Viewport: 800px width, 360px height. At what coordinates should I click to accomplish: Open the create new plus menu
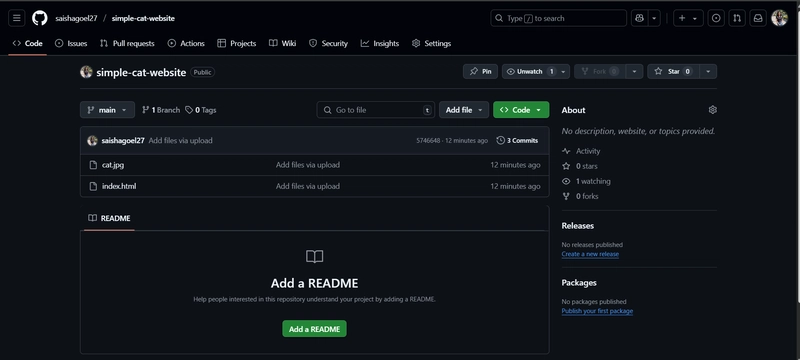688,18
